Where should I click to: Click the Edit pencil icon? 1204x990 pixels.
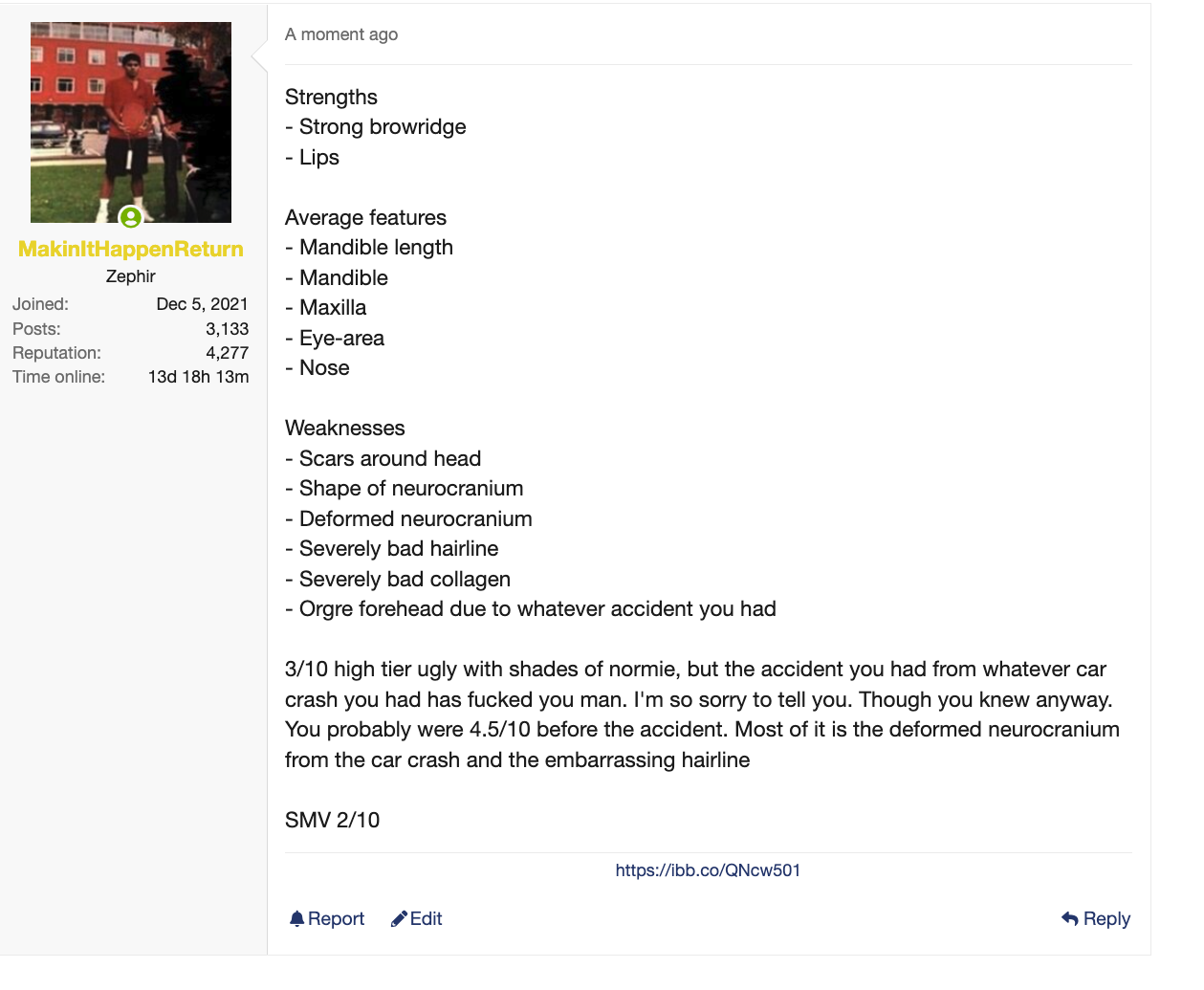tap(399, 918)
